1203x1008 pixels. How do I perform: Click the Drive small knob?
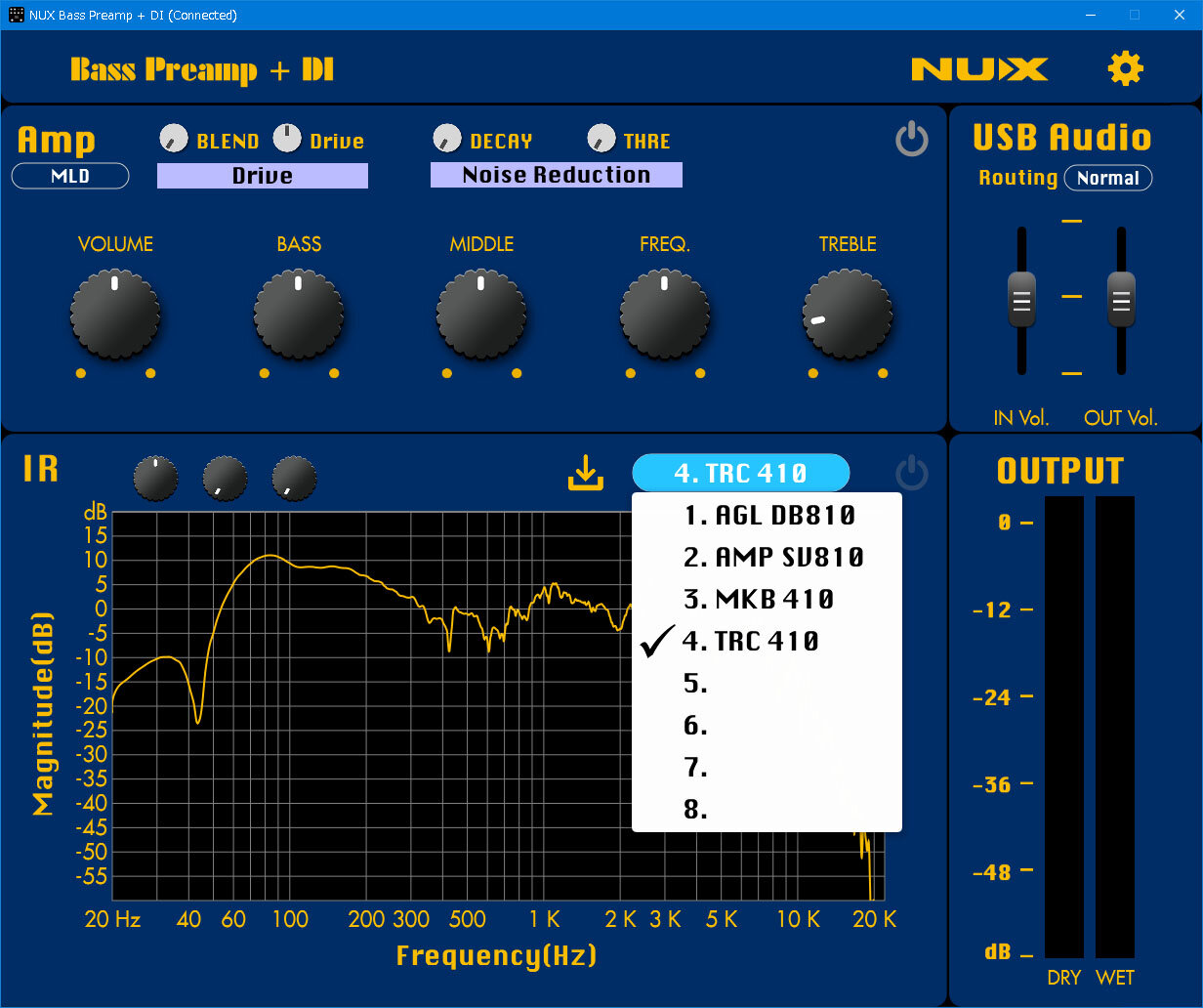[287, 139]
